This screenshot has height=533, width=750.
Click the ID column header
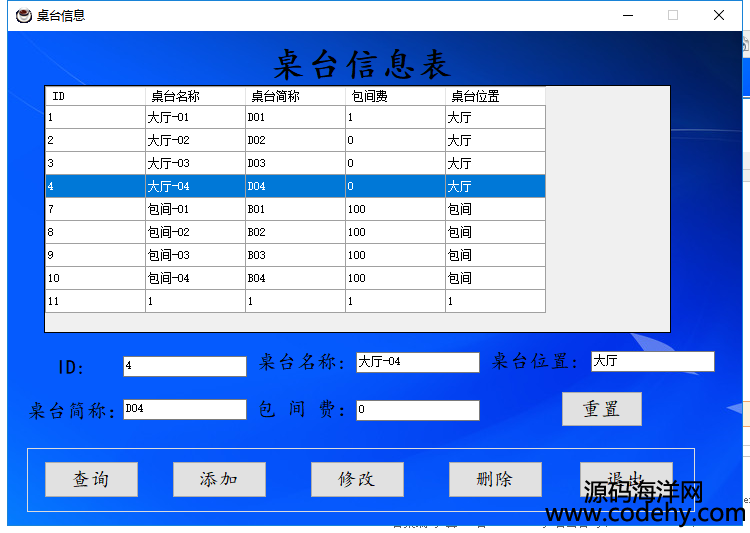point(96,96)
